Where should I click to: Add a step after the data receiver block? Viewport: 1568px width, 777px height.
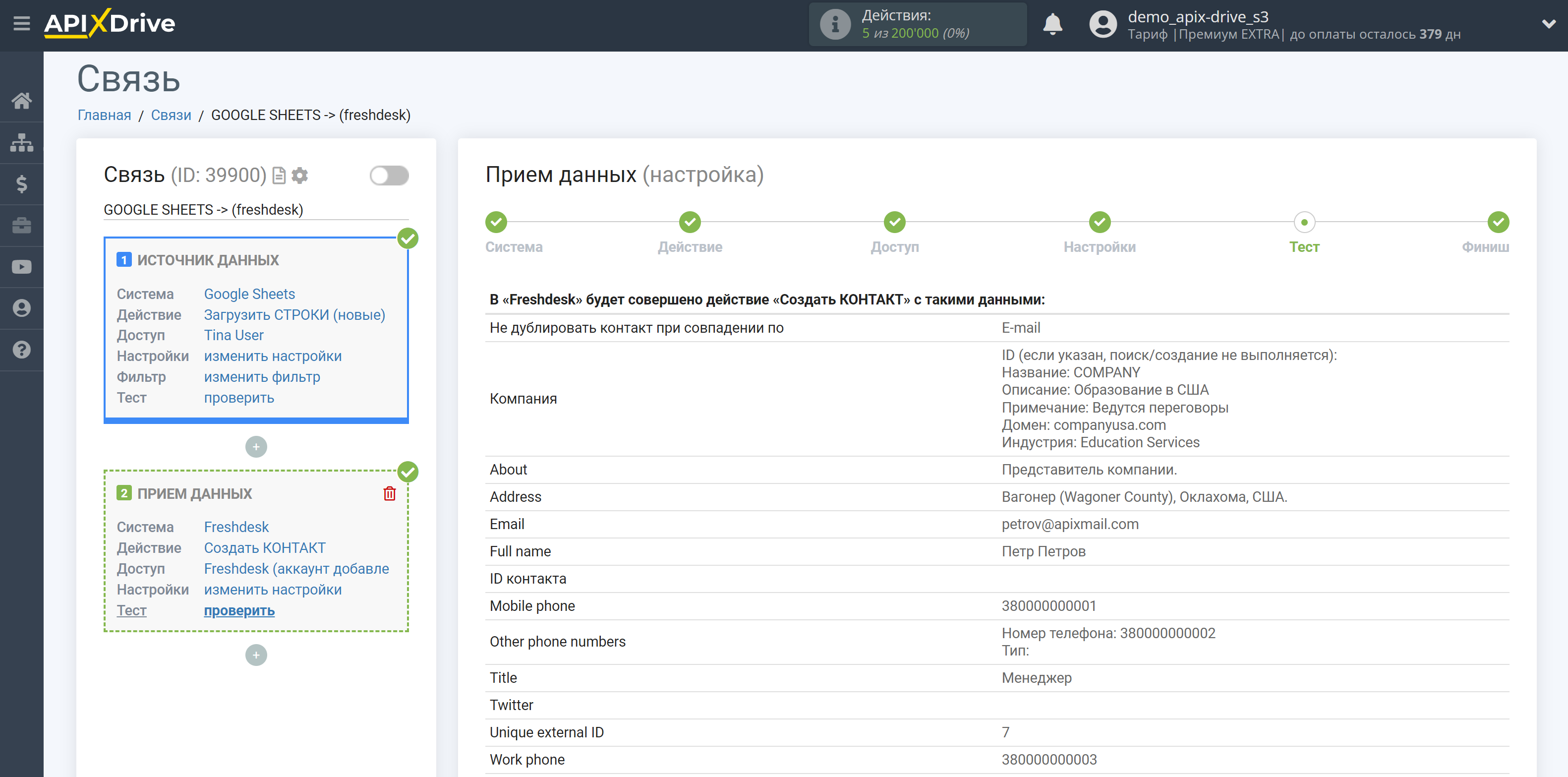tap(256, 655)
